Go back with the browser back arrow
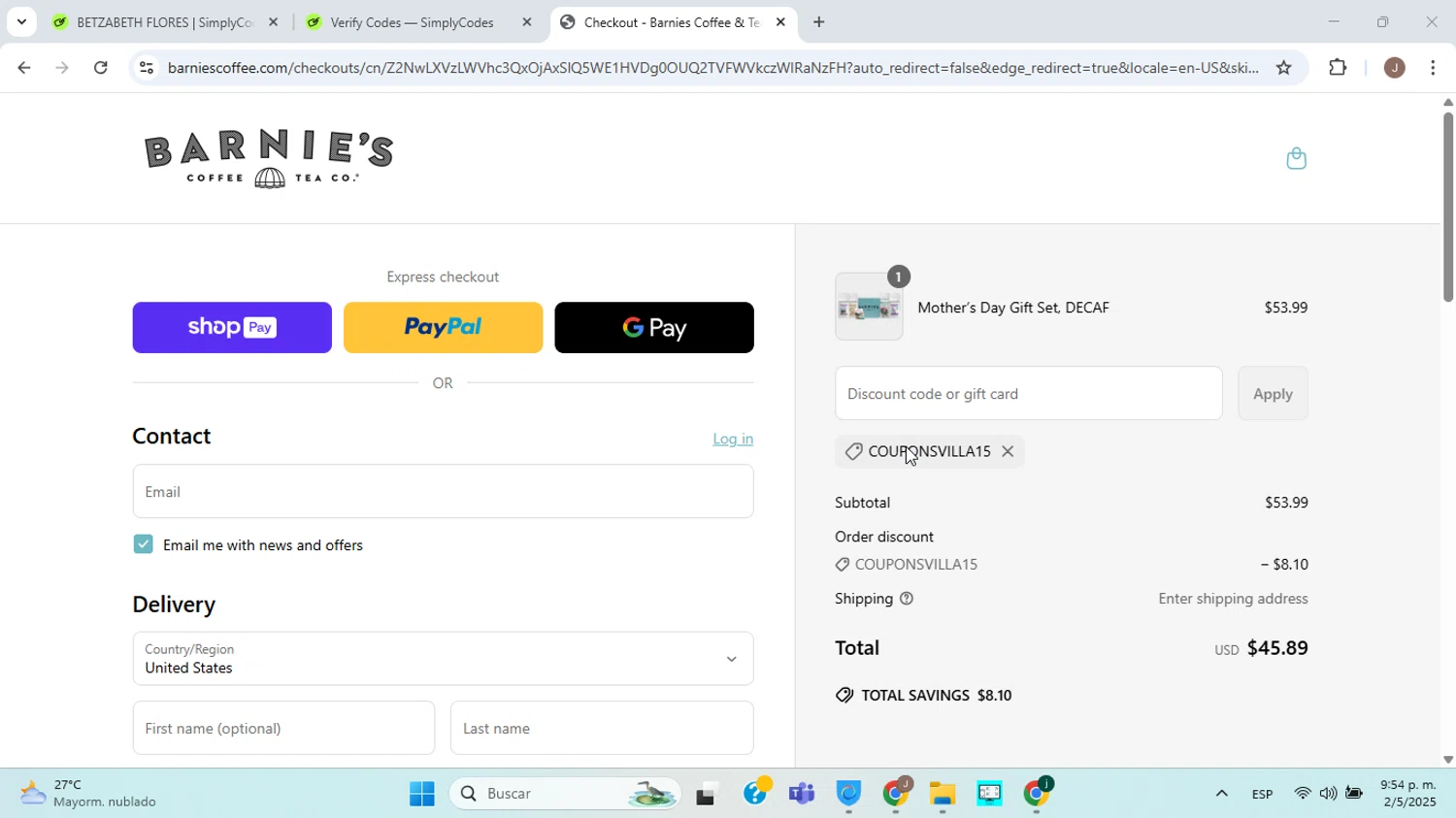Screen dimensions: 1456x818 pos(23,68)
